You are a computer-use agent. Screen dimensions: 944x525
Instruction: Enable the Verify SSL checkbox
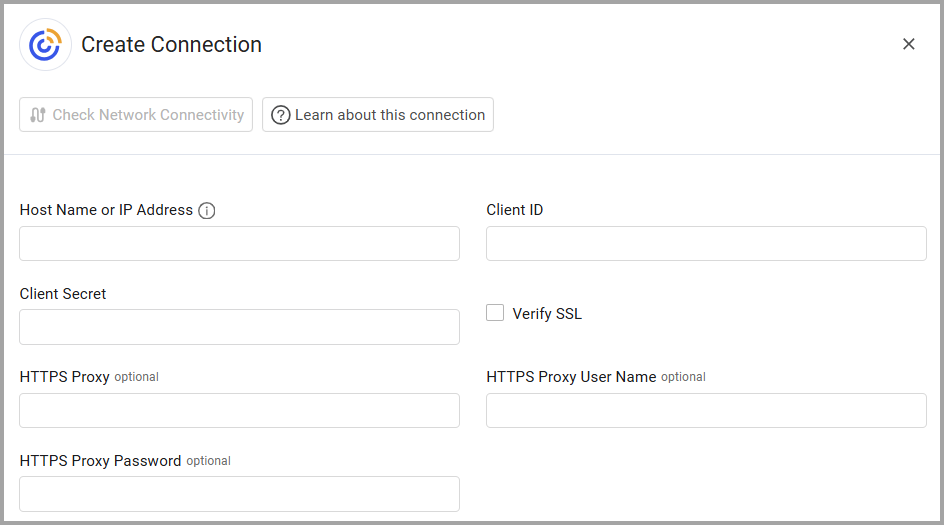[495, 313]
